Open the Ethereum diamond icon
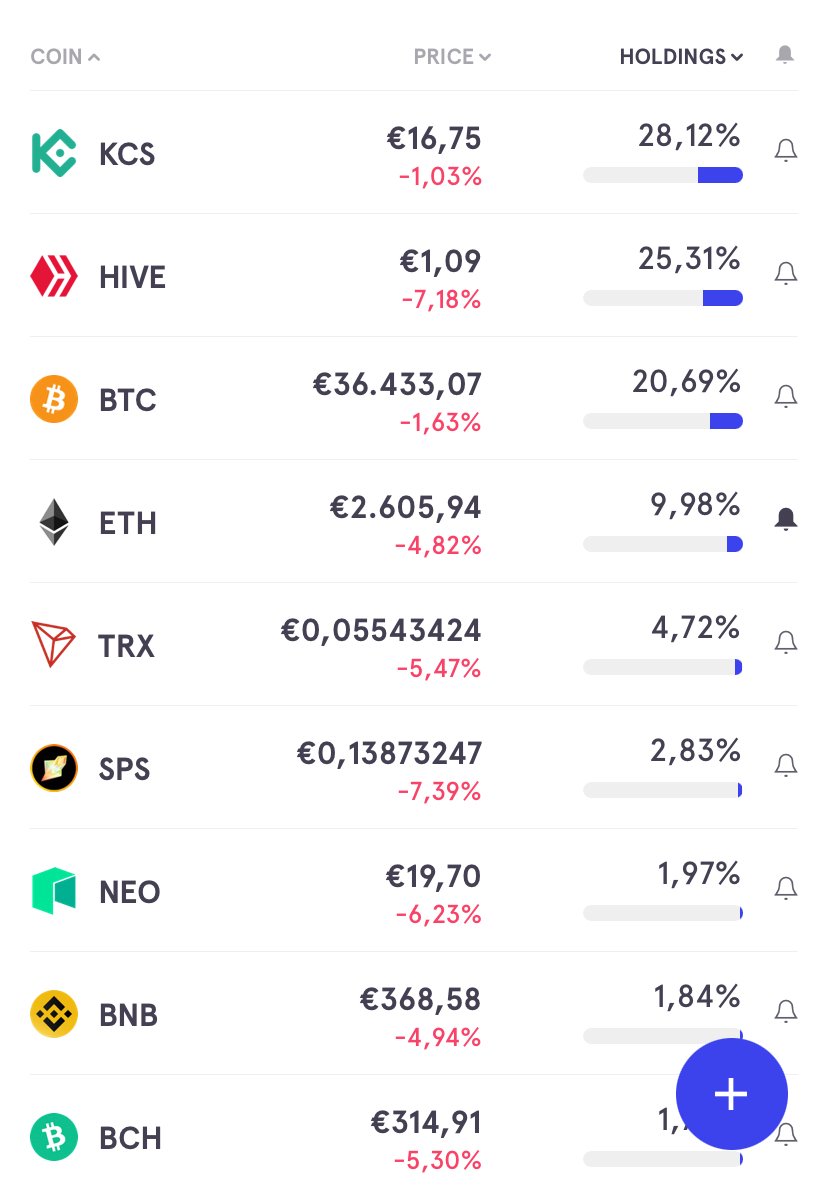The width and height of the screenshot is (828, 1190). [x=54, y=522]
